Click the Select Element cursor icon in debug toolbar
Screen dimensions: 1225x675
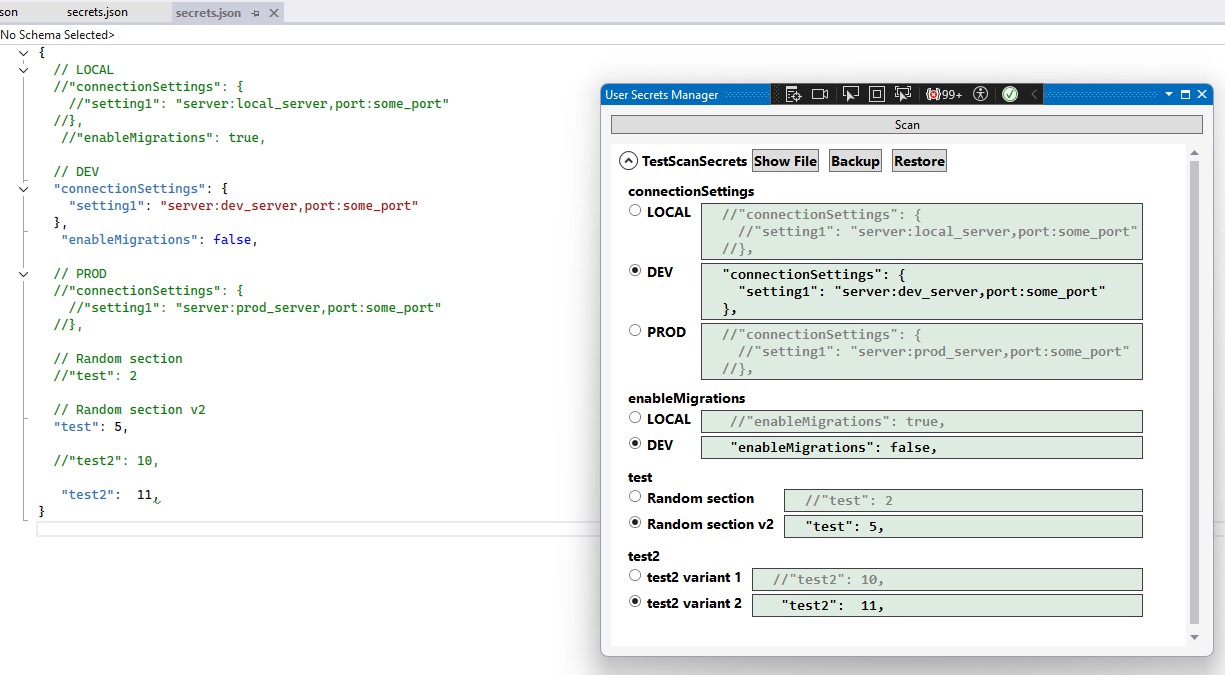(x=850, y=94)
